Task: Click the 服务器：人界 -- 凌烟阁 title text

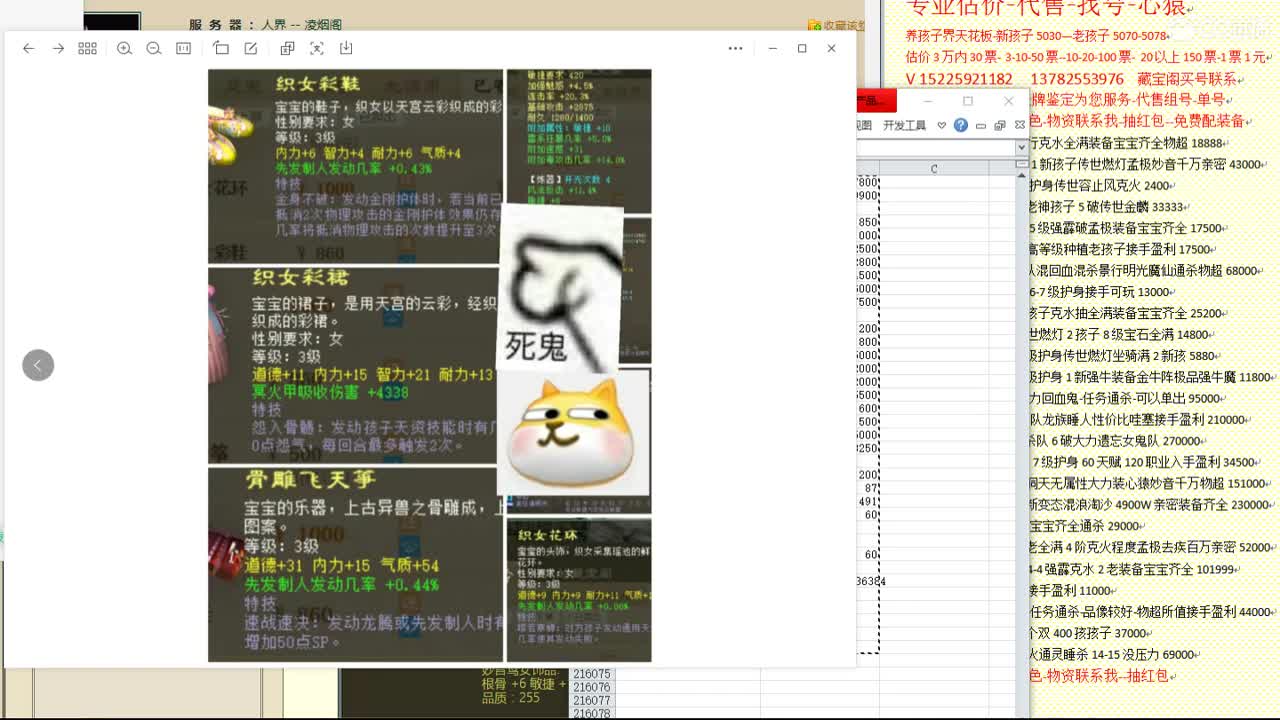Action: [x=265, y=25]
